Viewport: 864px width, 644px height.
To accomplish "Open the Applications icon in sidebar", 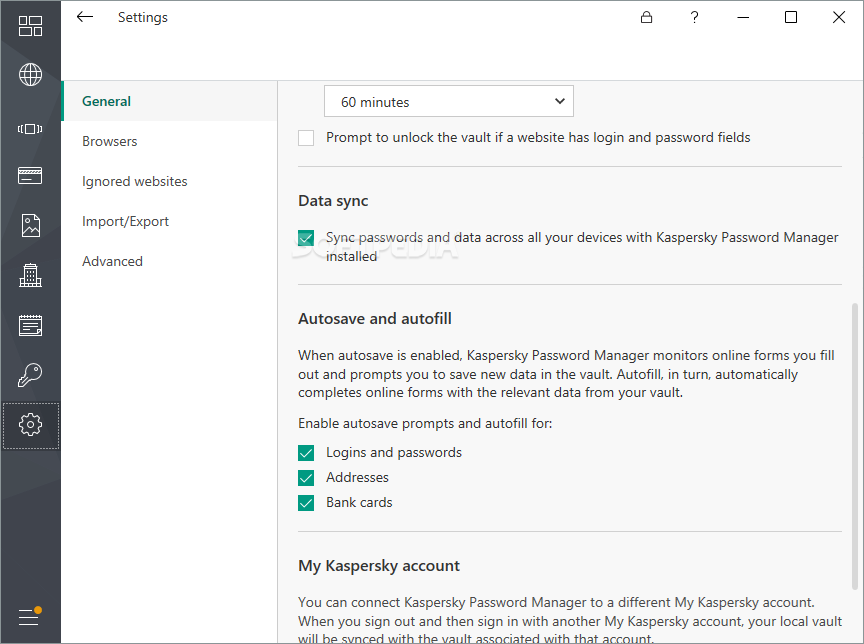I will pos(30,129).
